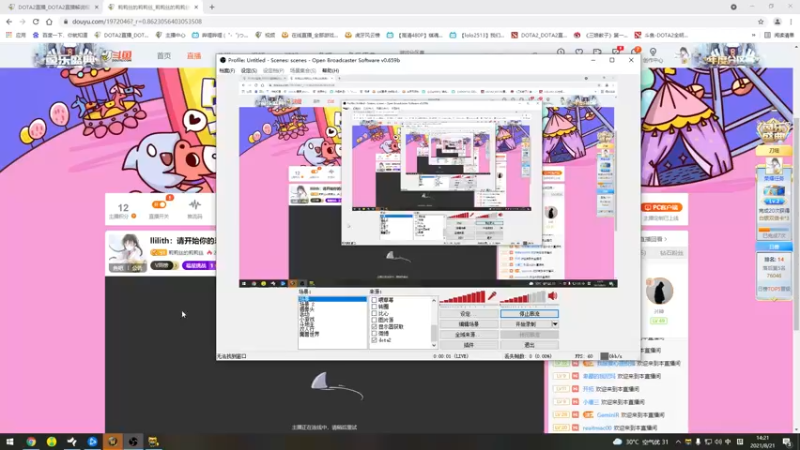This screenshot has height=450, width=800.
Task: Open GeminiR username in chat
Action: [607, 415]
